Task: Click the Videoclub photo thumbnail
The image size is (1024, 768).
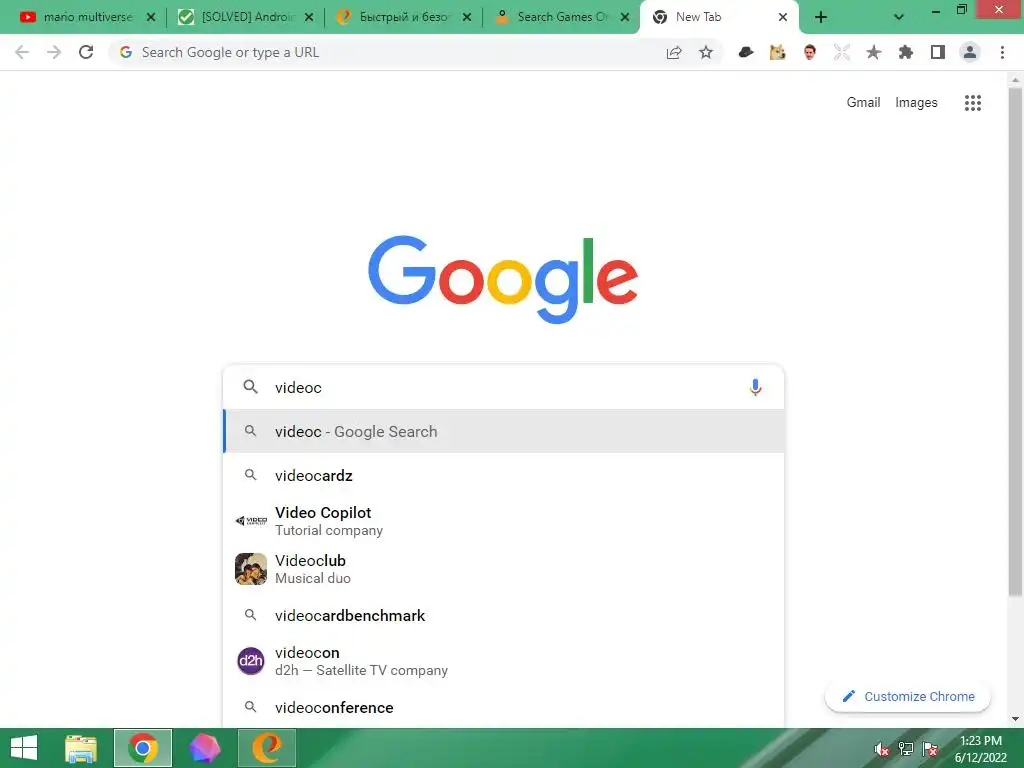Action: pos(251,569)
